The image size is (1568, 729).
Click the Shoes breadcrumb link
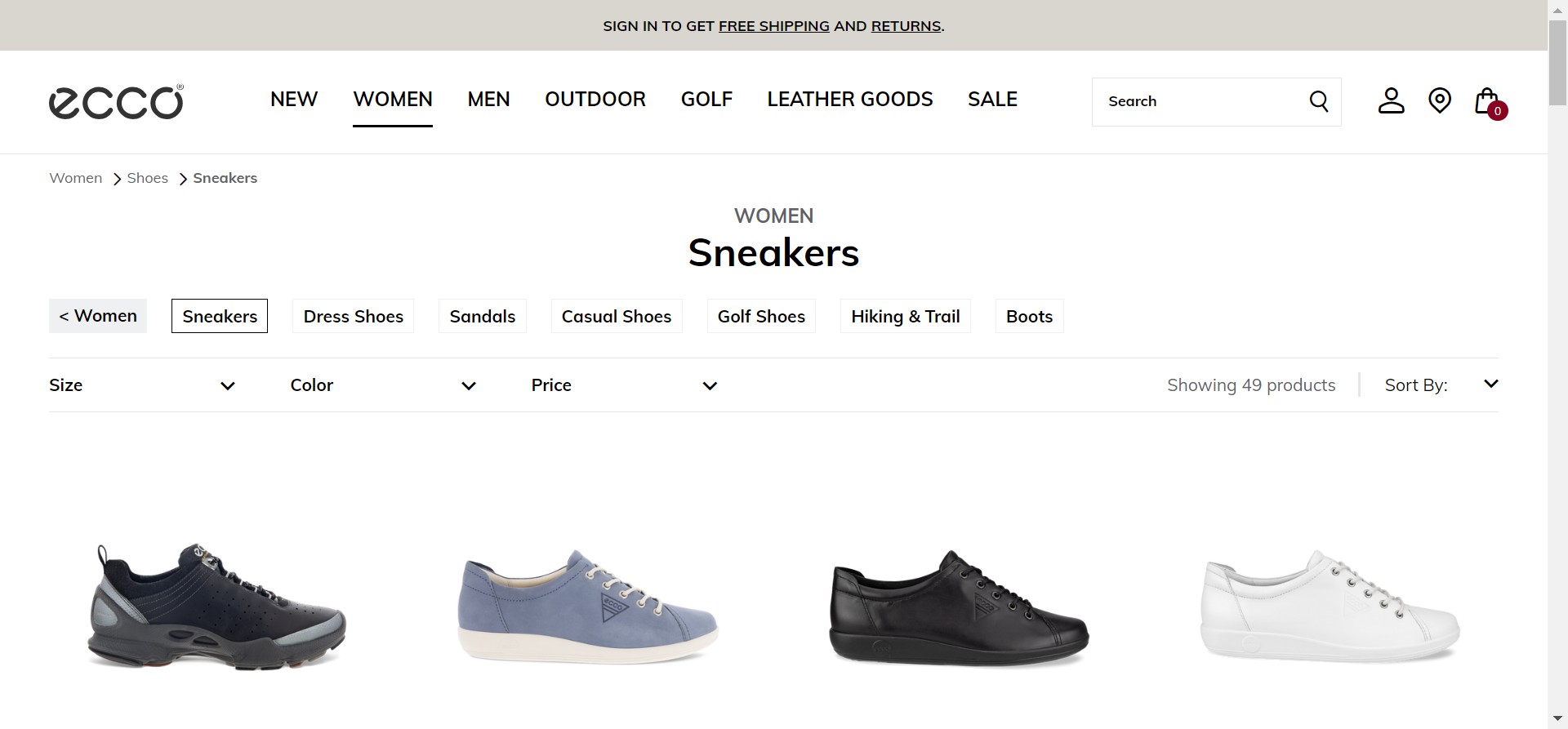pyautogui.click(x=147, y=178)
